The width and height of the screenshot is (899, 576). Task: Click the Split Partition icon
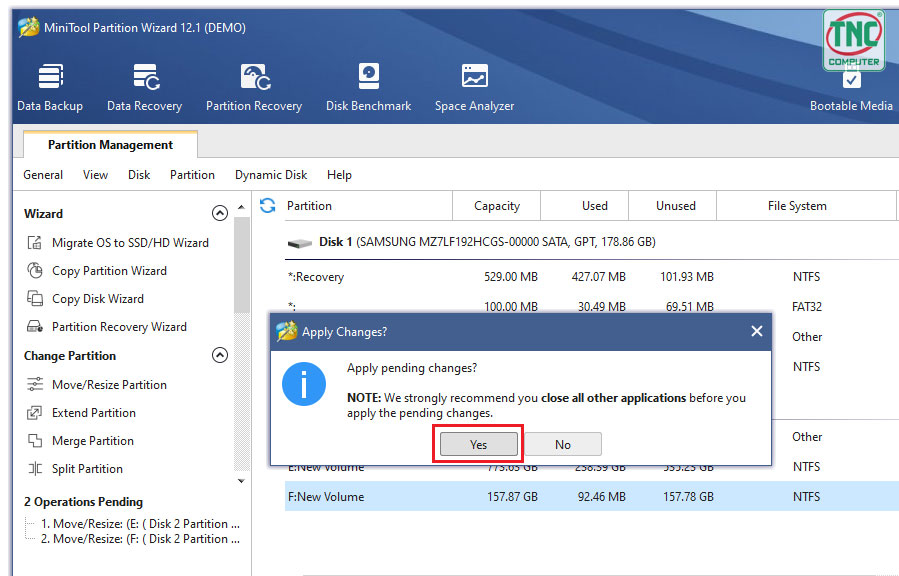click(35, 469)
